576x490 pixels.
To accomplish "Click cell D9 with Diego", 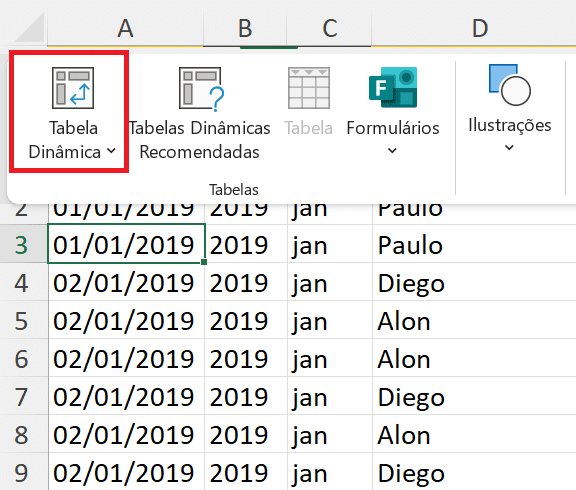I will coord(474,472).
